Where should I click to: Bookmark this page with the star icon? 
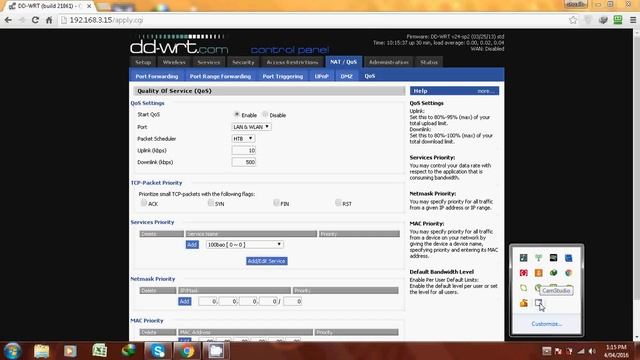573,20
